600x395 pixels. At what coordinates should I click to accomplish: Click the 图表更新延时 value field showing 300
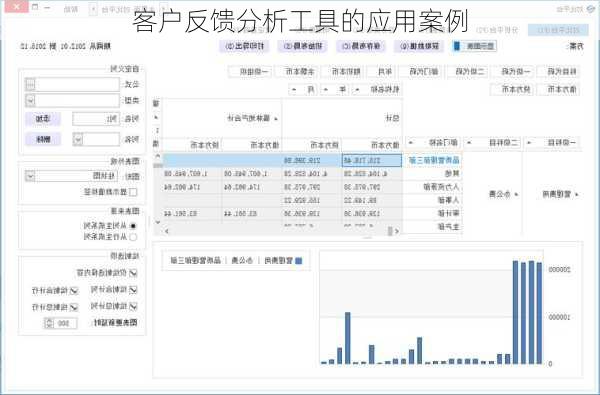(65, 323)
